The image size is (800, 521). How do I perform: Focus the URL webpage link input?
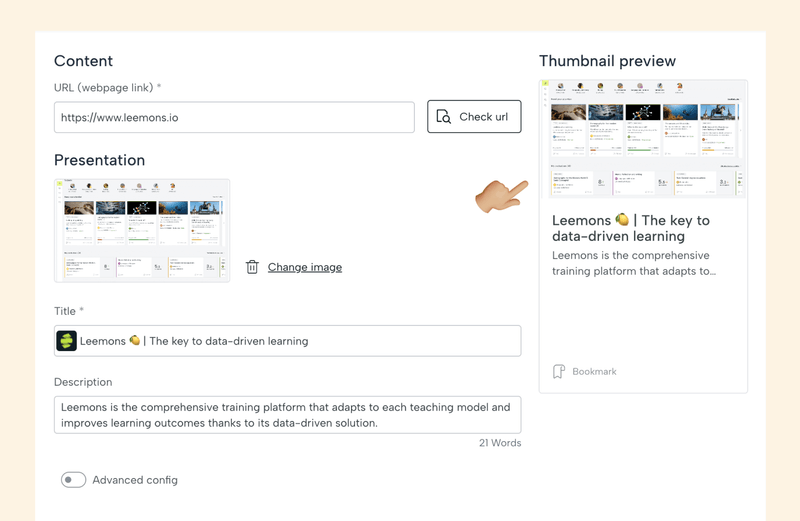(x=234, y=117)
